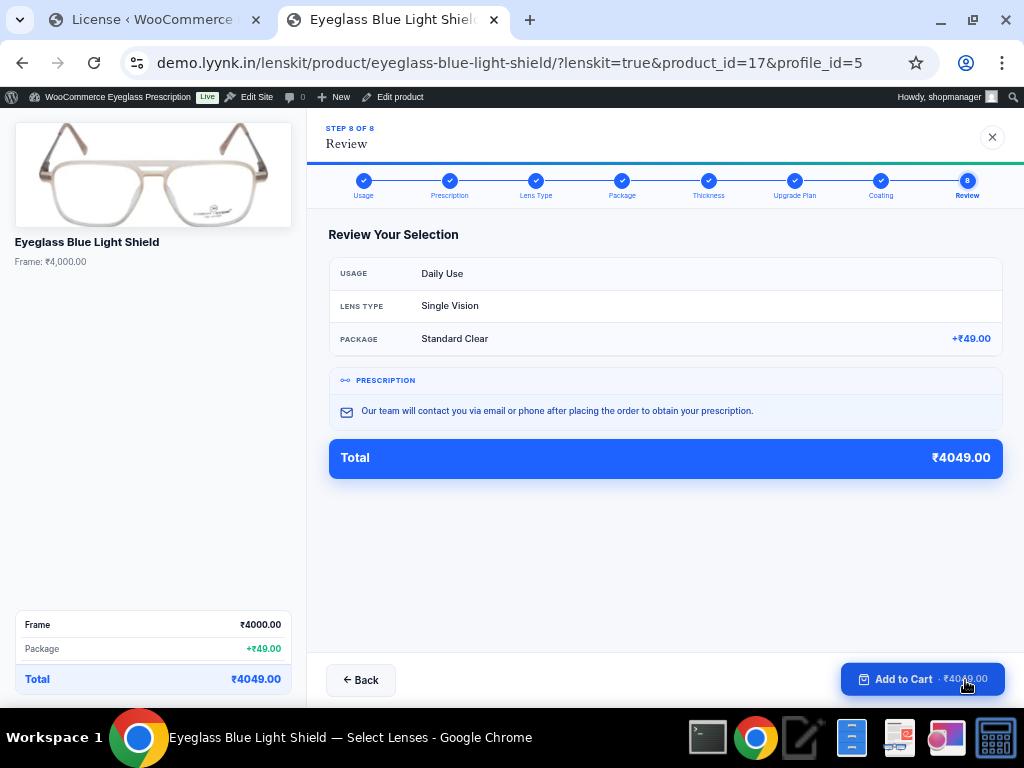Open Edit Site in admin bar

[x=249, y=97]
